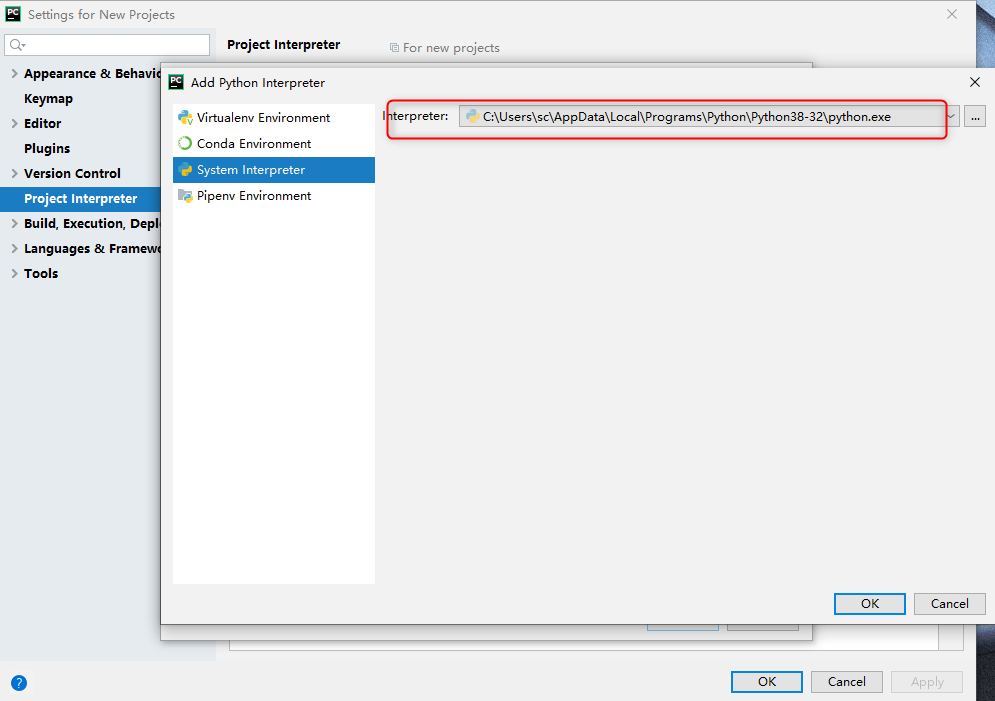Expand Appearance & Behavior tree node
Image resolution: width=995 pixels, height=701 pixels.
[x=14, y=74]
